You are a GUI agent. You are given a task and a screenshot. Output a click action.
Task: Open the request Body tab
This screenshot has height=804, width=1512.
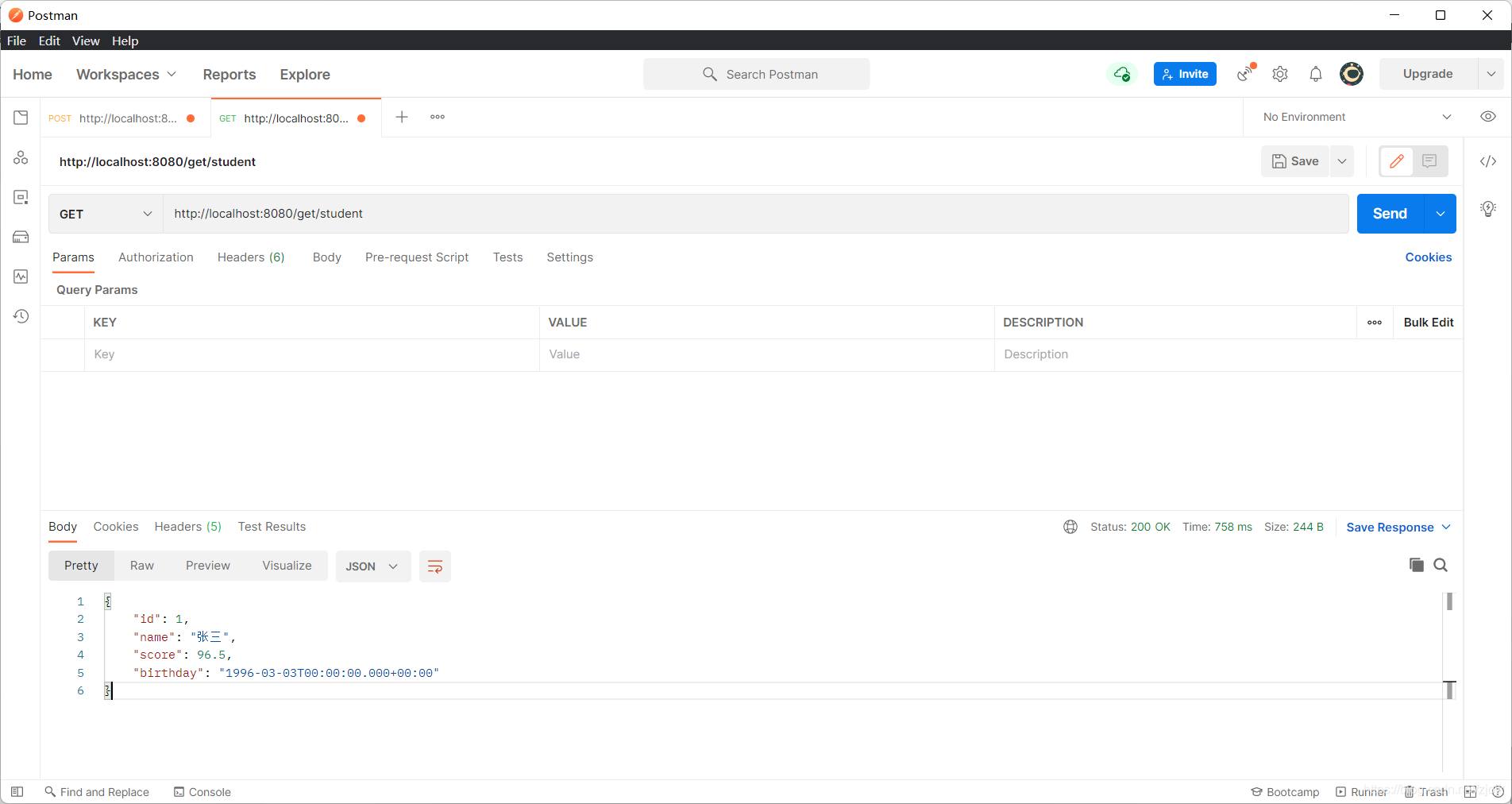tap(327, 257)
